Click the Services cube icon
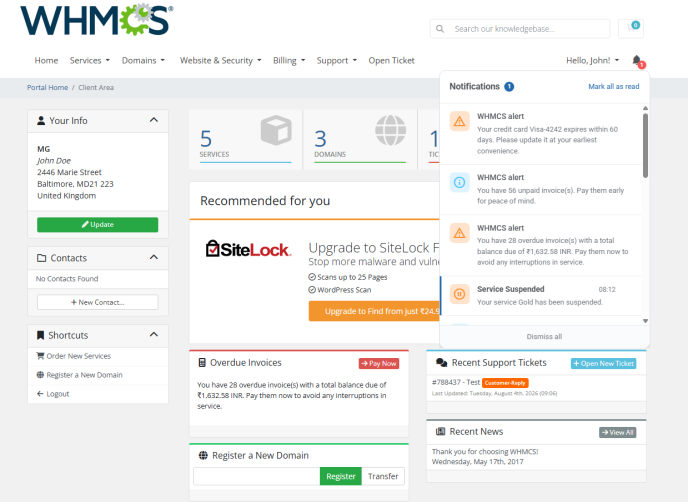 pyautogui.click(x=276, y=130)
